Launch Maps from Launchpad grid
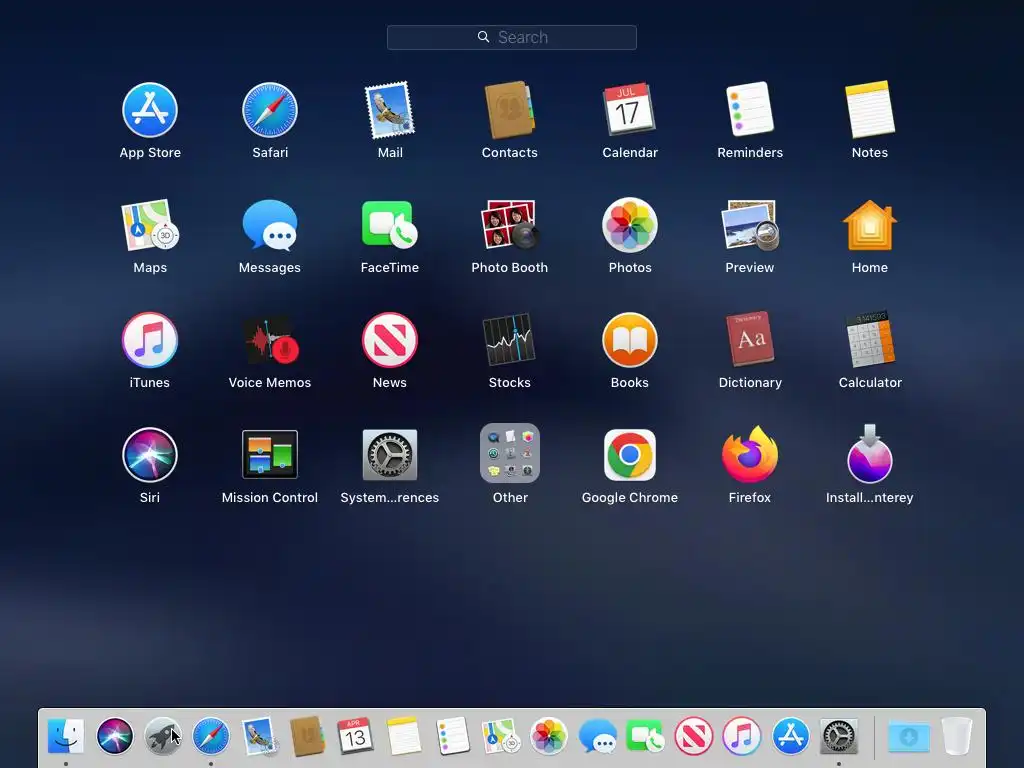 pyautogui.click(x=150, y=225)
